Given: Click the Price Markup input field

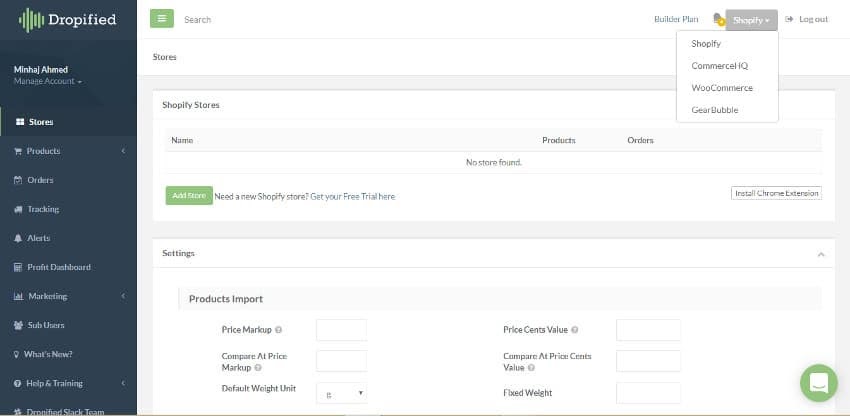Looking at the screenshot, I should coord(341,330).
